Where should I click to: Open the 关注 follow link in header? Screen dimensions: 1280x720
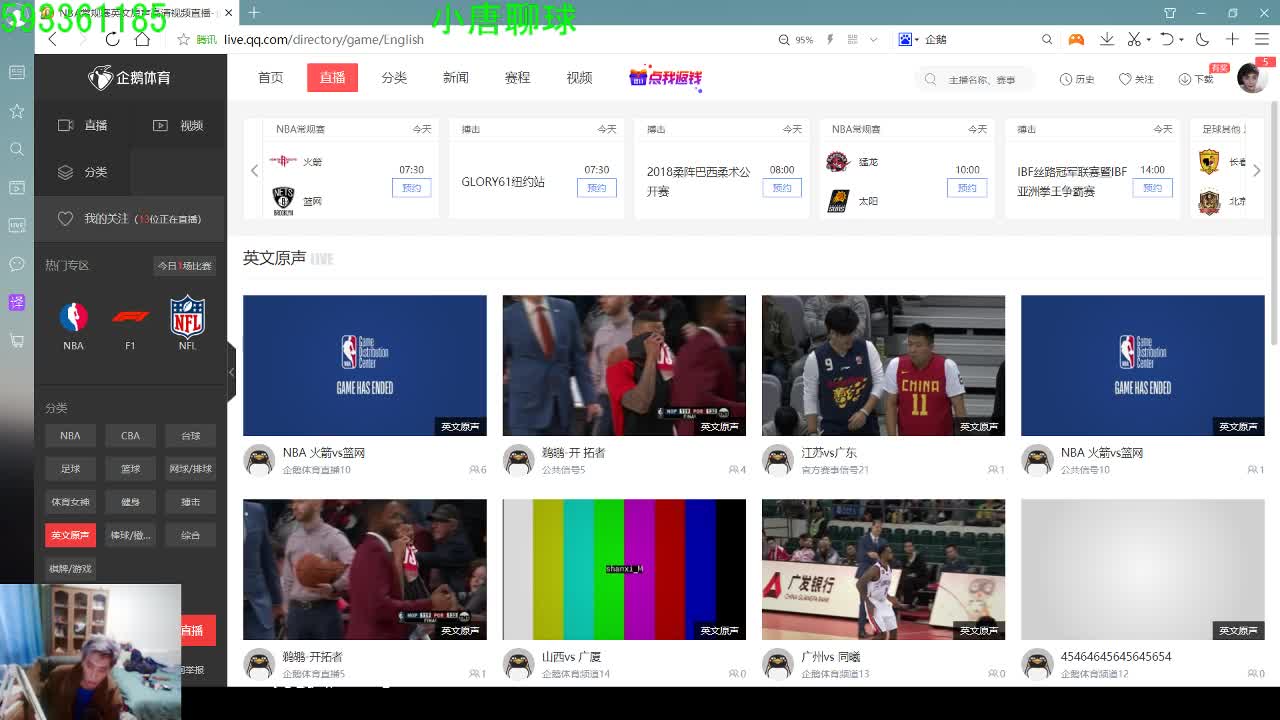point(1136,79)
